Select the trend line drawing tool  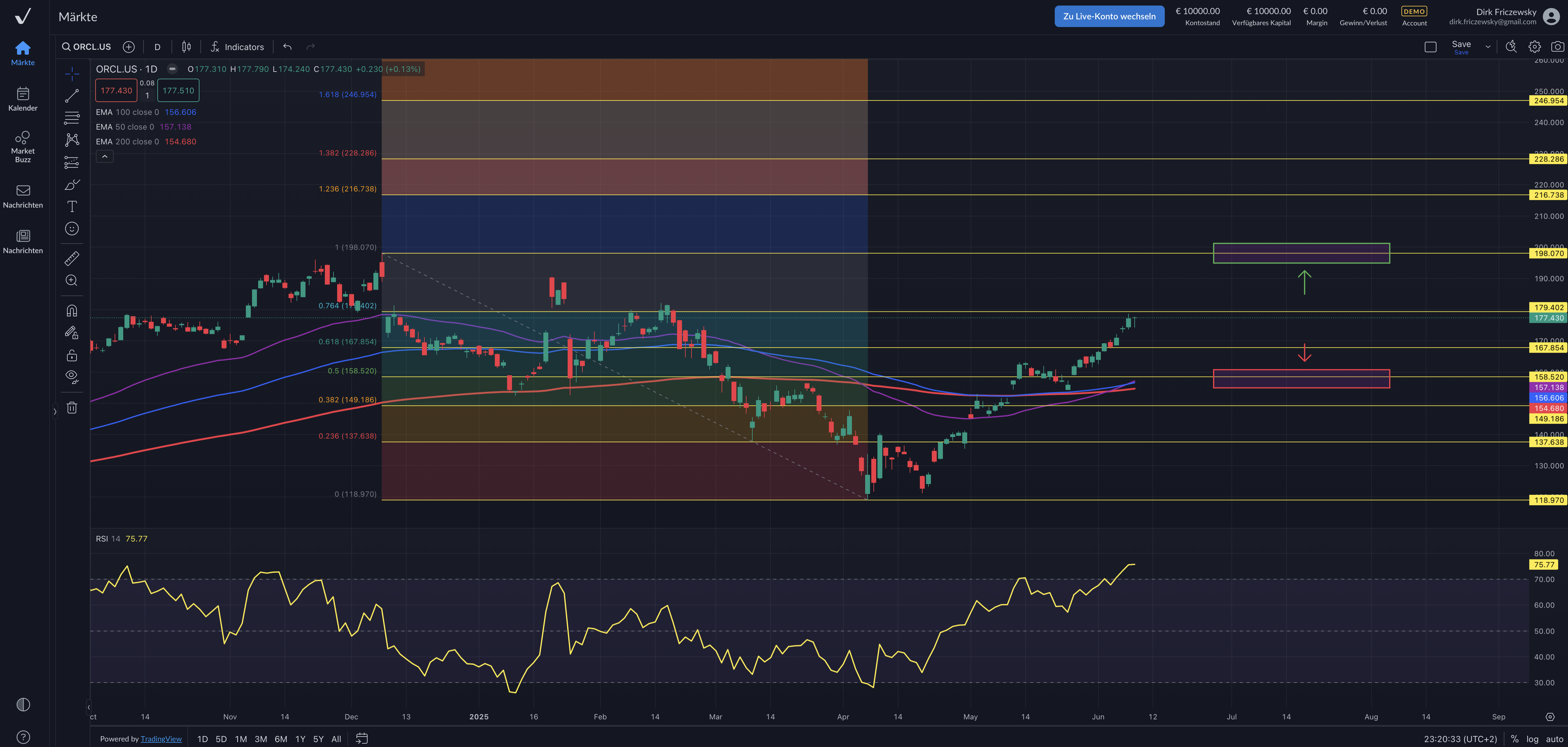point(72,96)
